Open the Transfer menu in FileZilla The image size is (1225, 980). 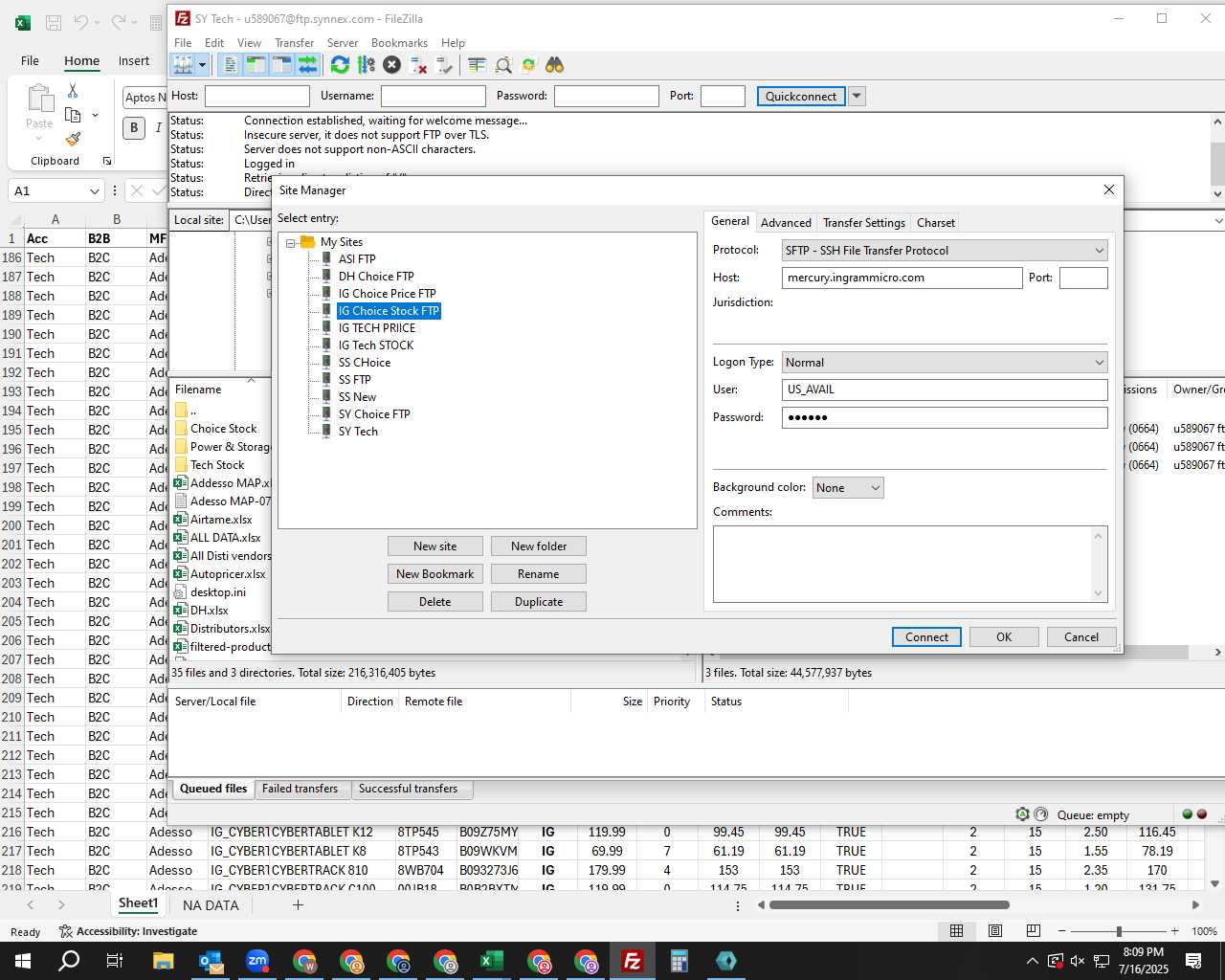(x=294, y=43)
